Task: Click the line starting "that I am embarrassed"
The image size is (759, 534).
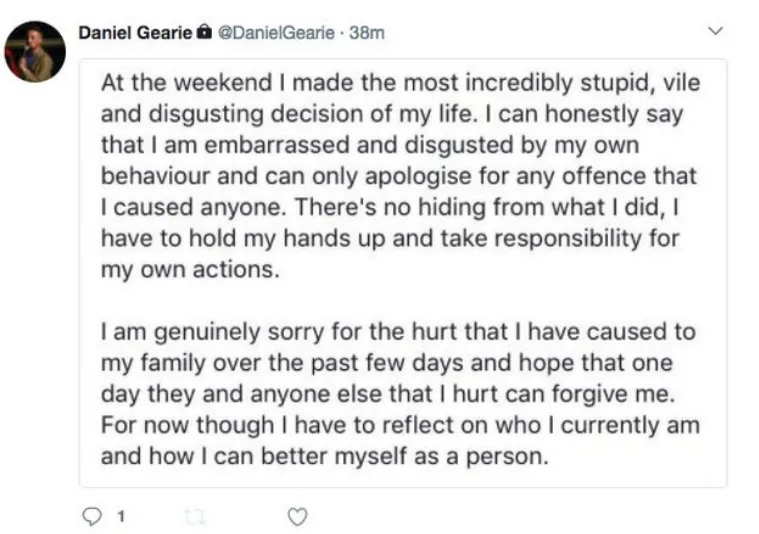Action: pos(369,146)
